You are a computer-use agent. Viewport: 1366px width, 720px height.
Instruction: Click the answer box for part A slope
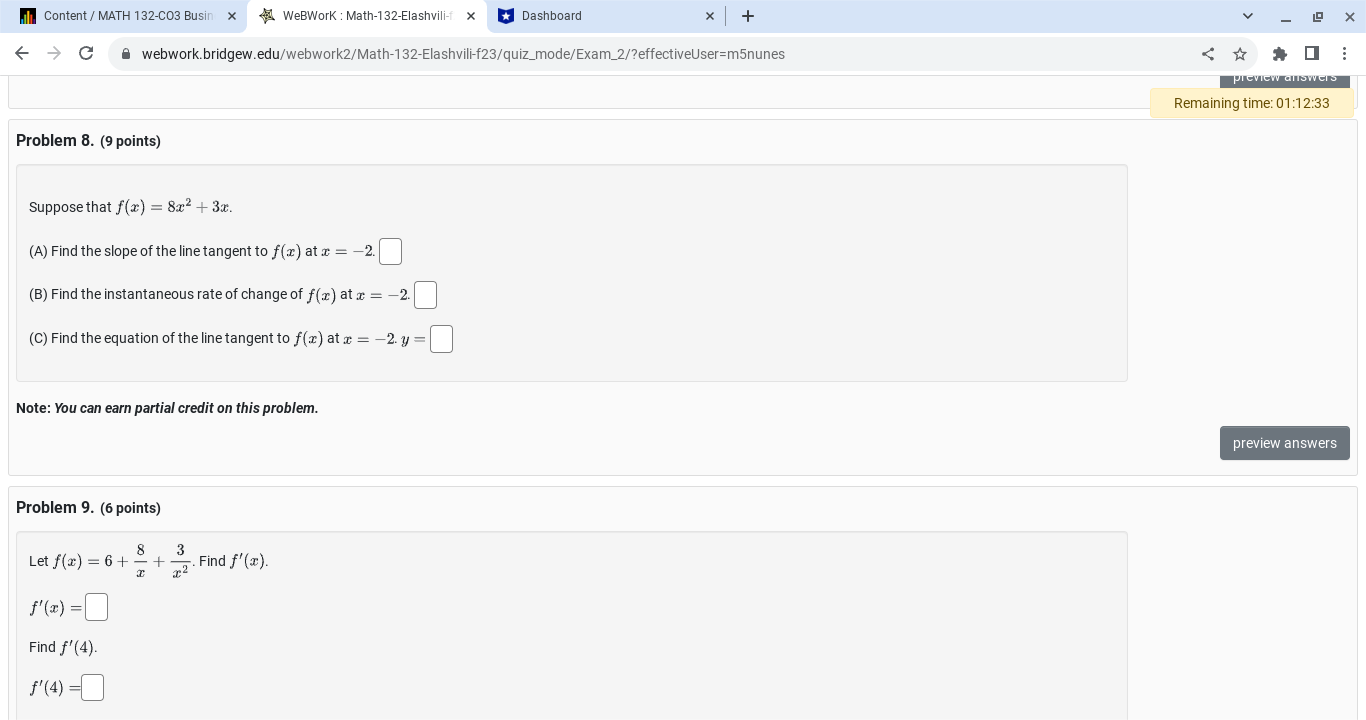tap(390, 251)
